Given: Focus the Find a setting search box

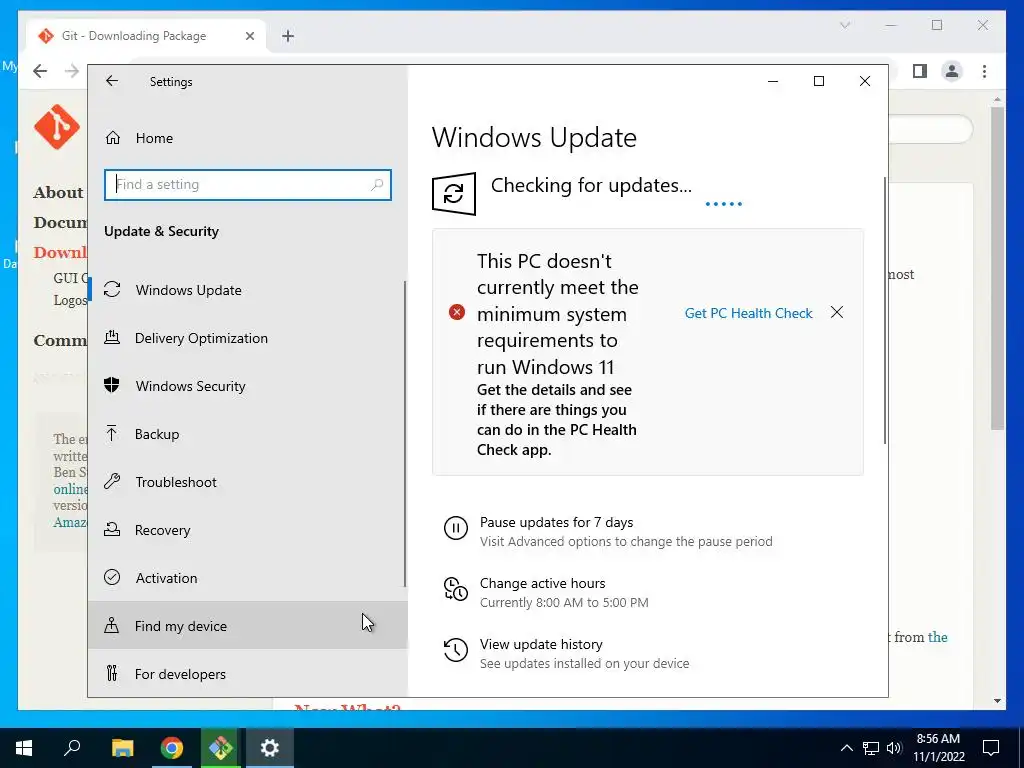Looking at the screenshot, I should tap(248, 185).
